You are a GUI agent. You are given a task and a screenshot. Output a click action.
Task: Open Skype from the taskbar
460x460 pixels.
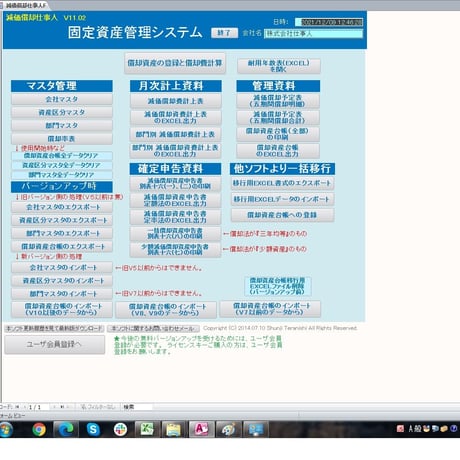point(93,429)
